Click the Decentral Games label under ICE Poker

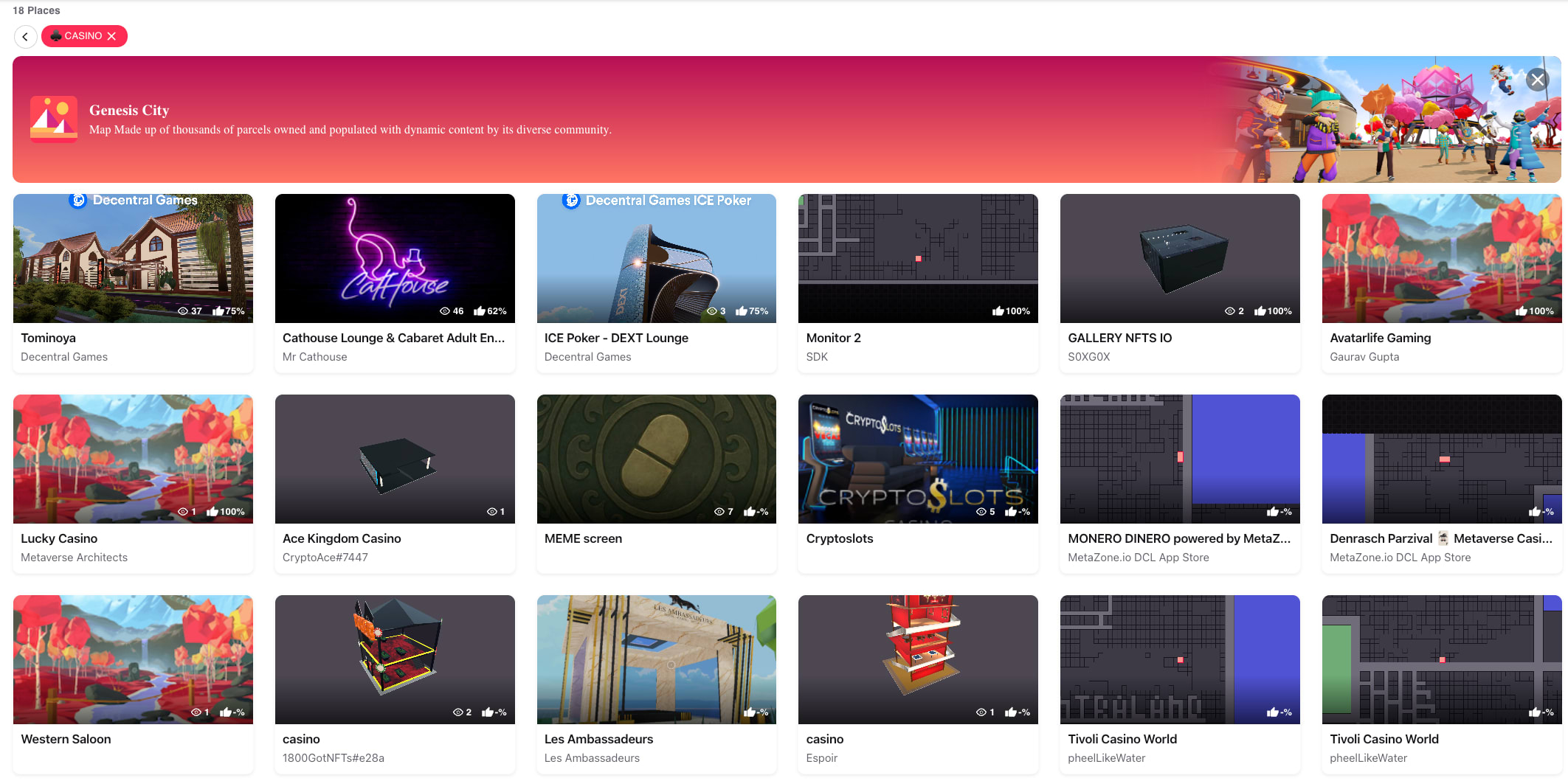pos(587,357)
